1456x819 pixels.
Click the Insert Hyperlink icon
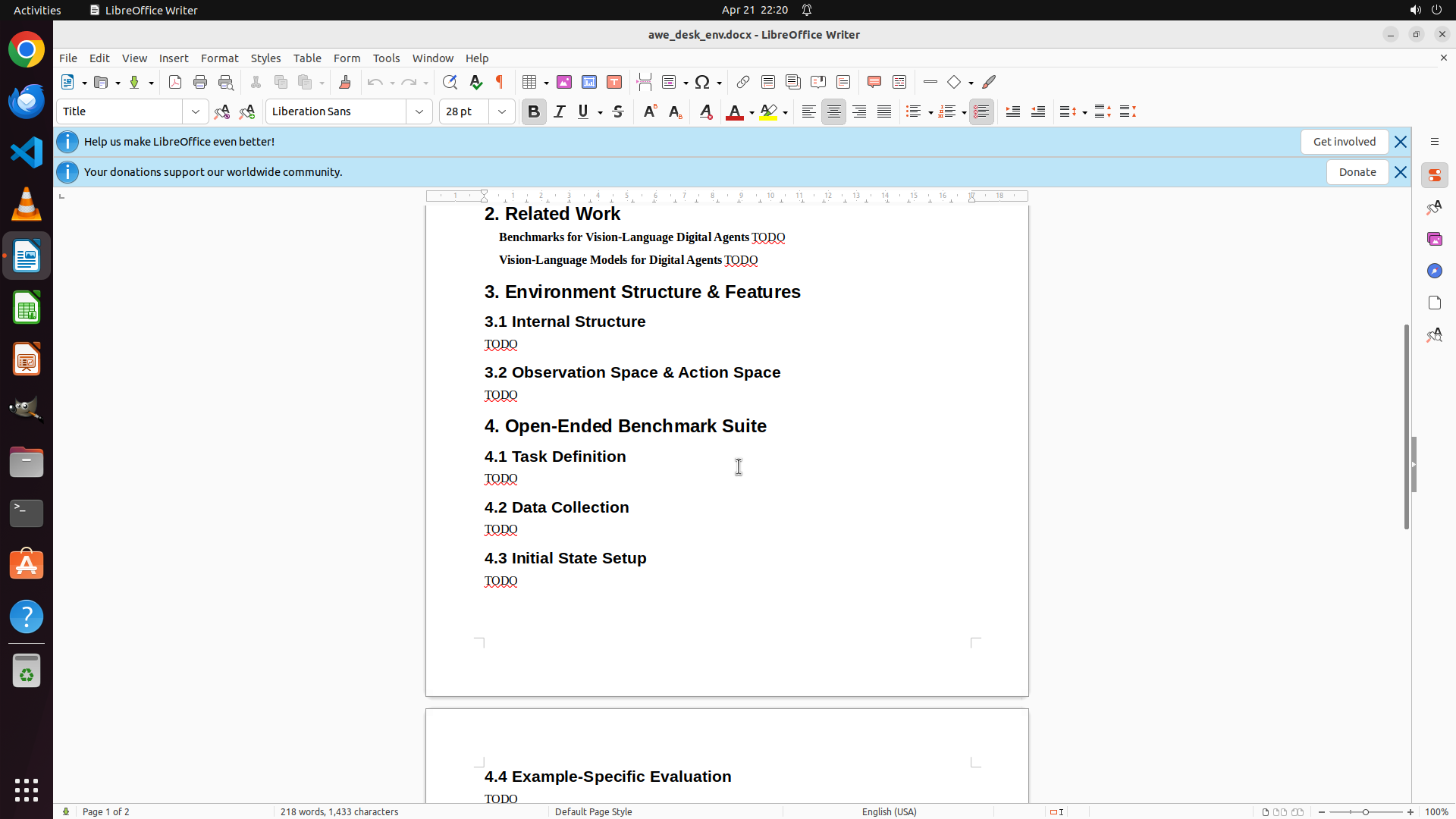tap(743, 82)
